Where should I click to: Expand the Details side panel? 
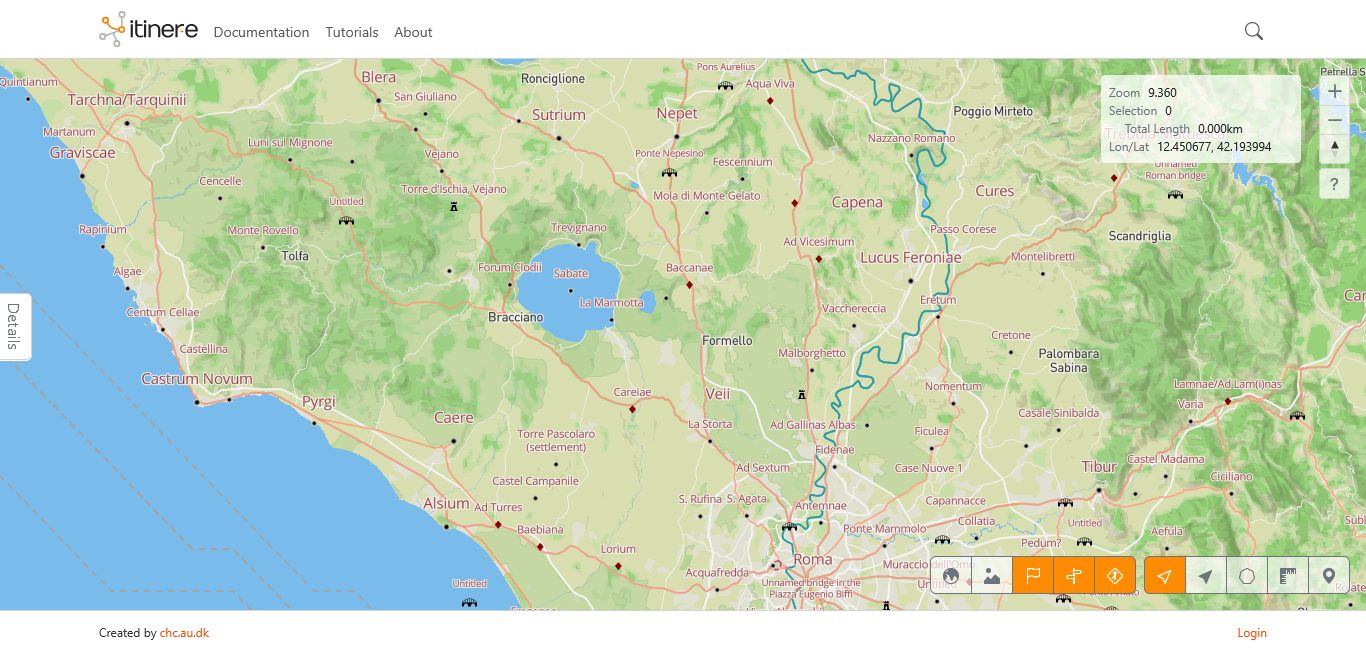tap(14, 326)
